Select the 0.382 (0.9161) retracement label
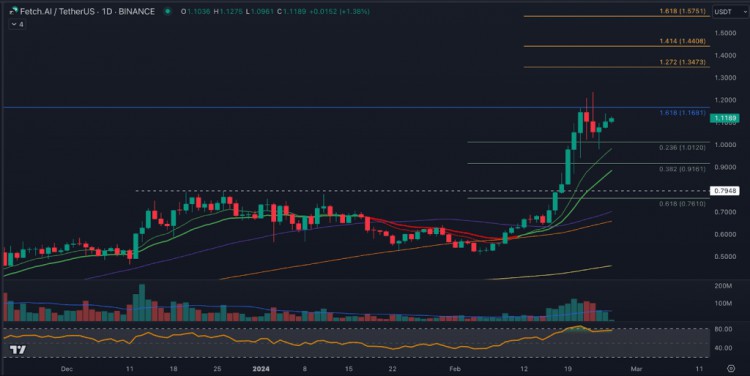This screenshot has width=750, height=376. (x=682, y=169)
